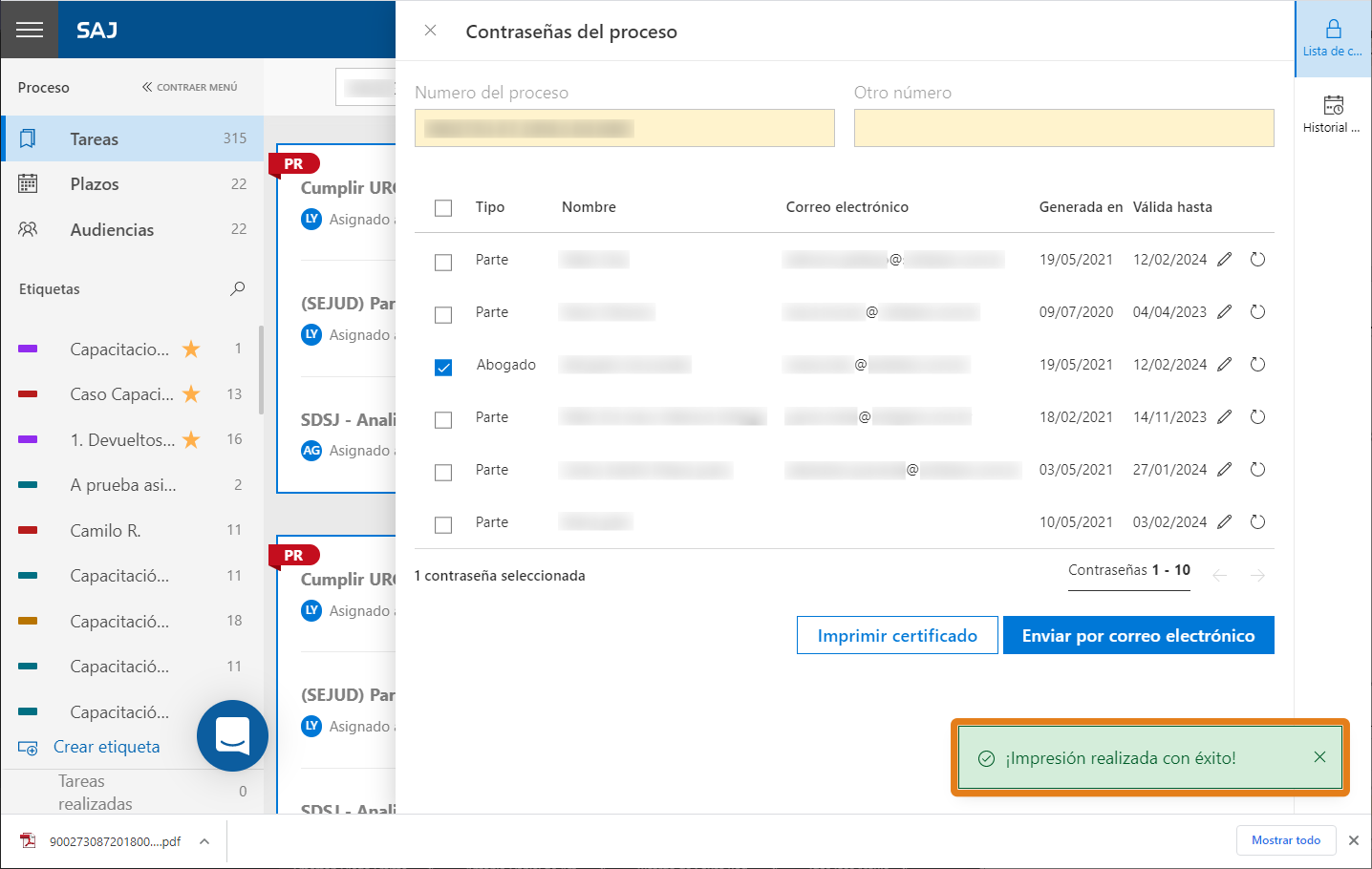Click Imprimir certificado button
1372x869 pixels.
click(897, 635)
